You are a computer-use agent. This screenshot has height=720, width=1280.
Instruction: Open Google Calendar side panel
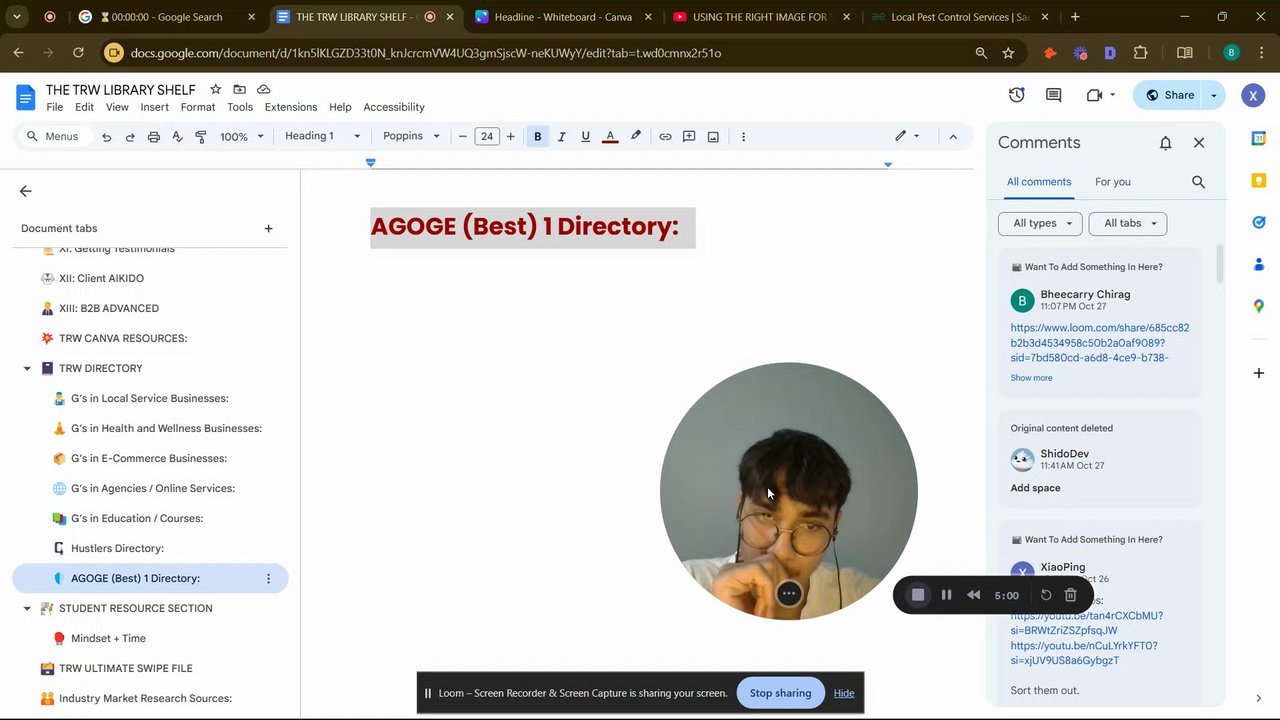coord(1259,139)
